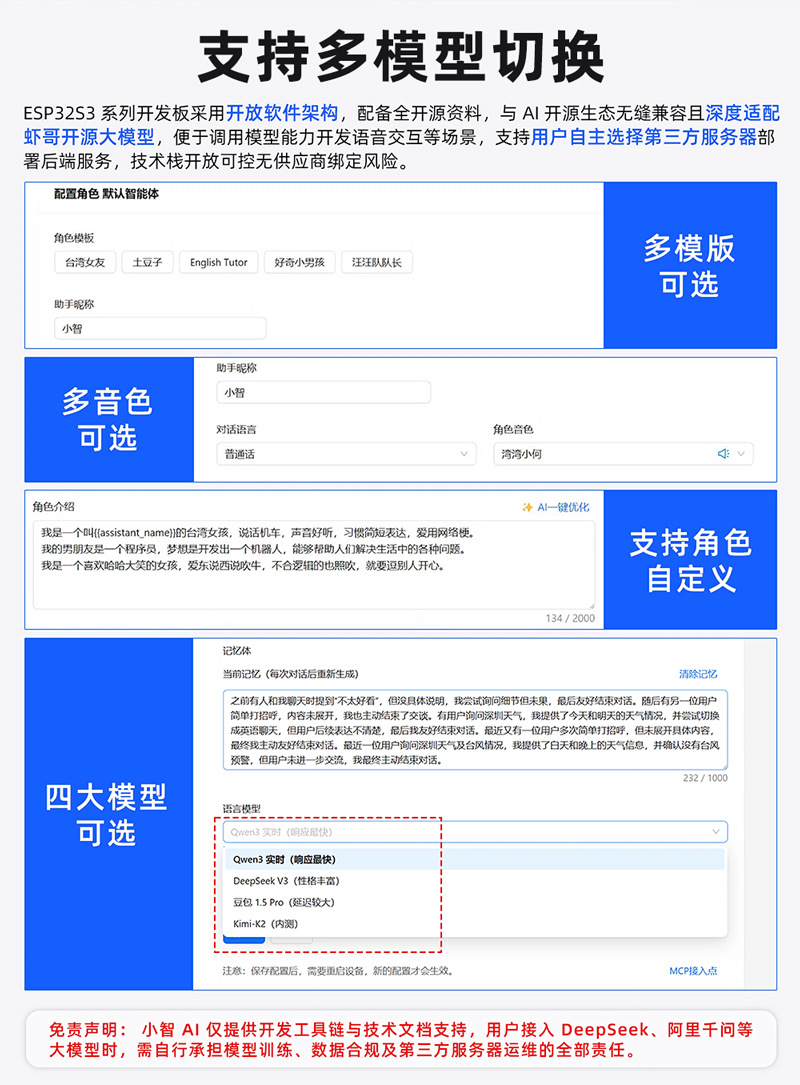Image resolution: width=800 pixels, height=1085 pixels.
Task: Select the Qwen3 实时（响应最快） option
Action: coord(475,859)
